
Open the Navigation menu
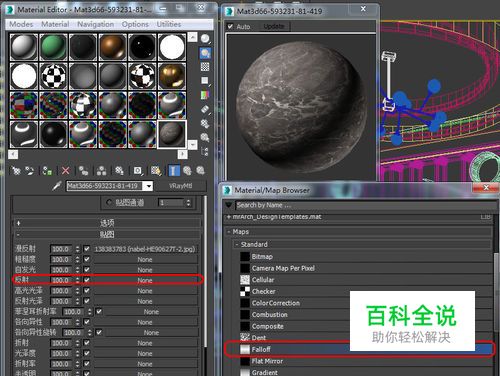click(x=96, y=24)
